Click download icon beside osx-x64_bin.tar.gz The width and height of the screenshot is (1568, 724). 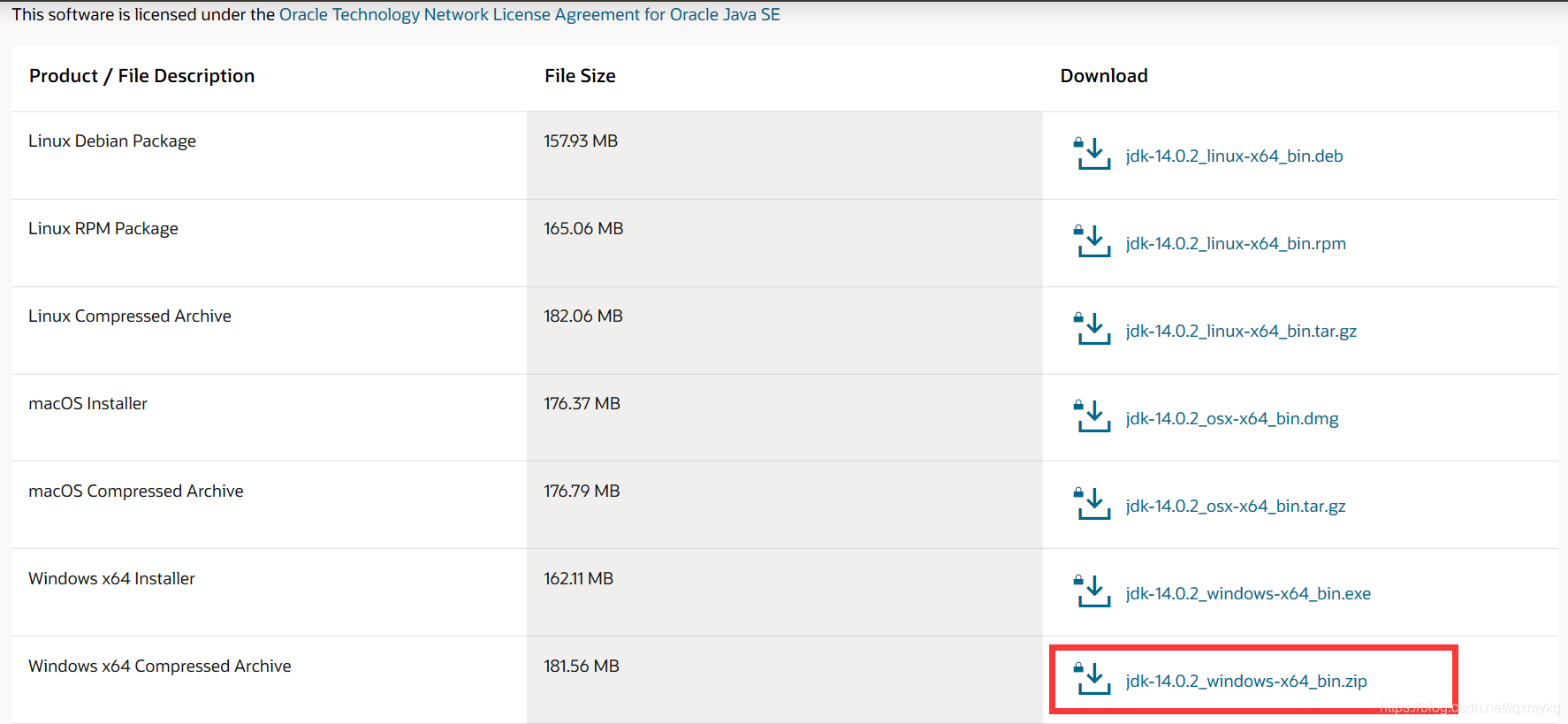tap(1092, 504)
